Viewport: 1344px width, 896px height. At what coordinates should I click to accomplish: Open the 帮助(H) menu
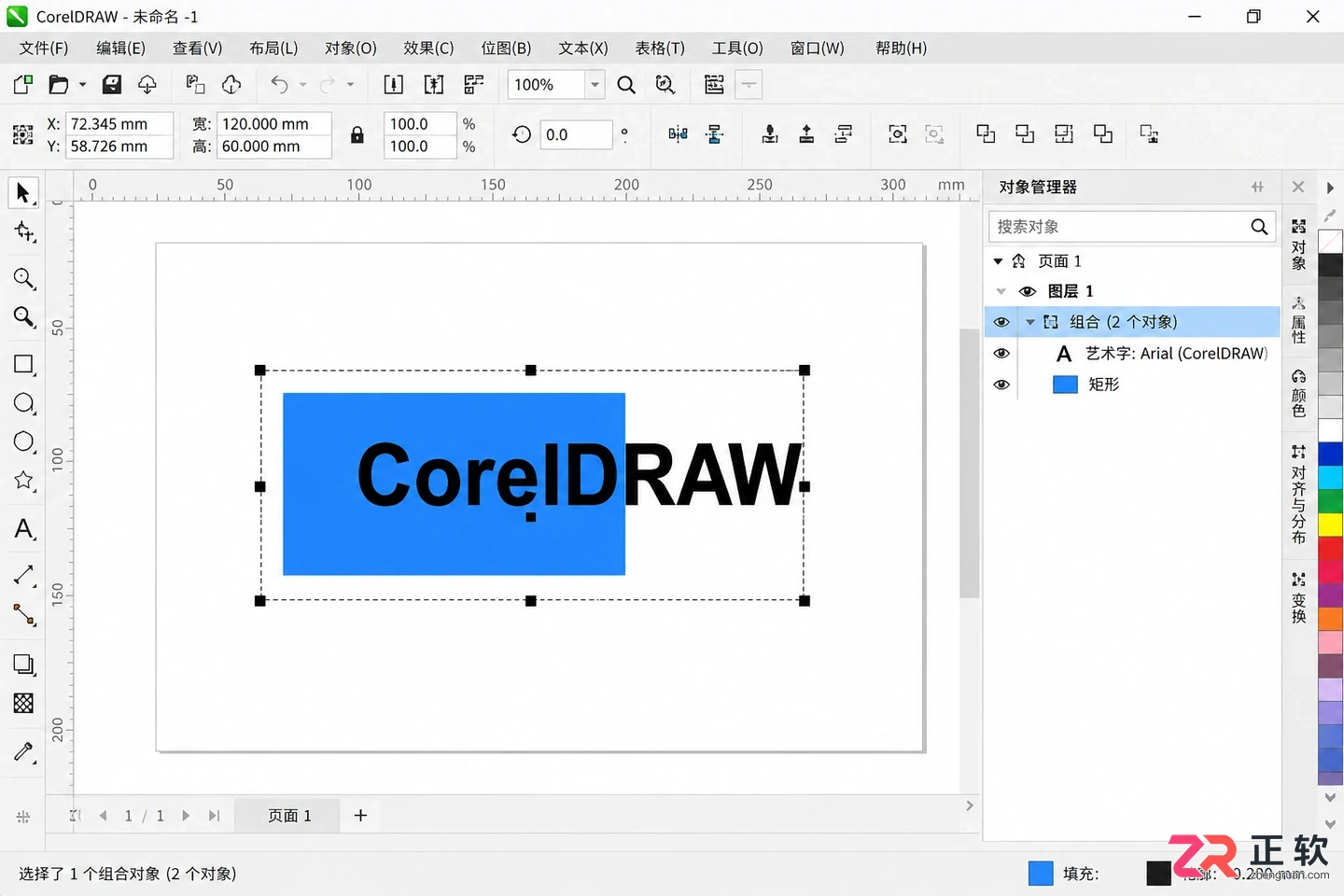click(902, 49)
